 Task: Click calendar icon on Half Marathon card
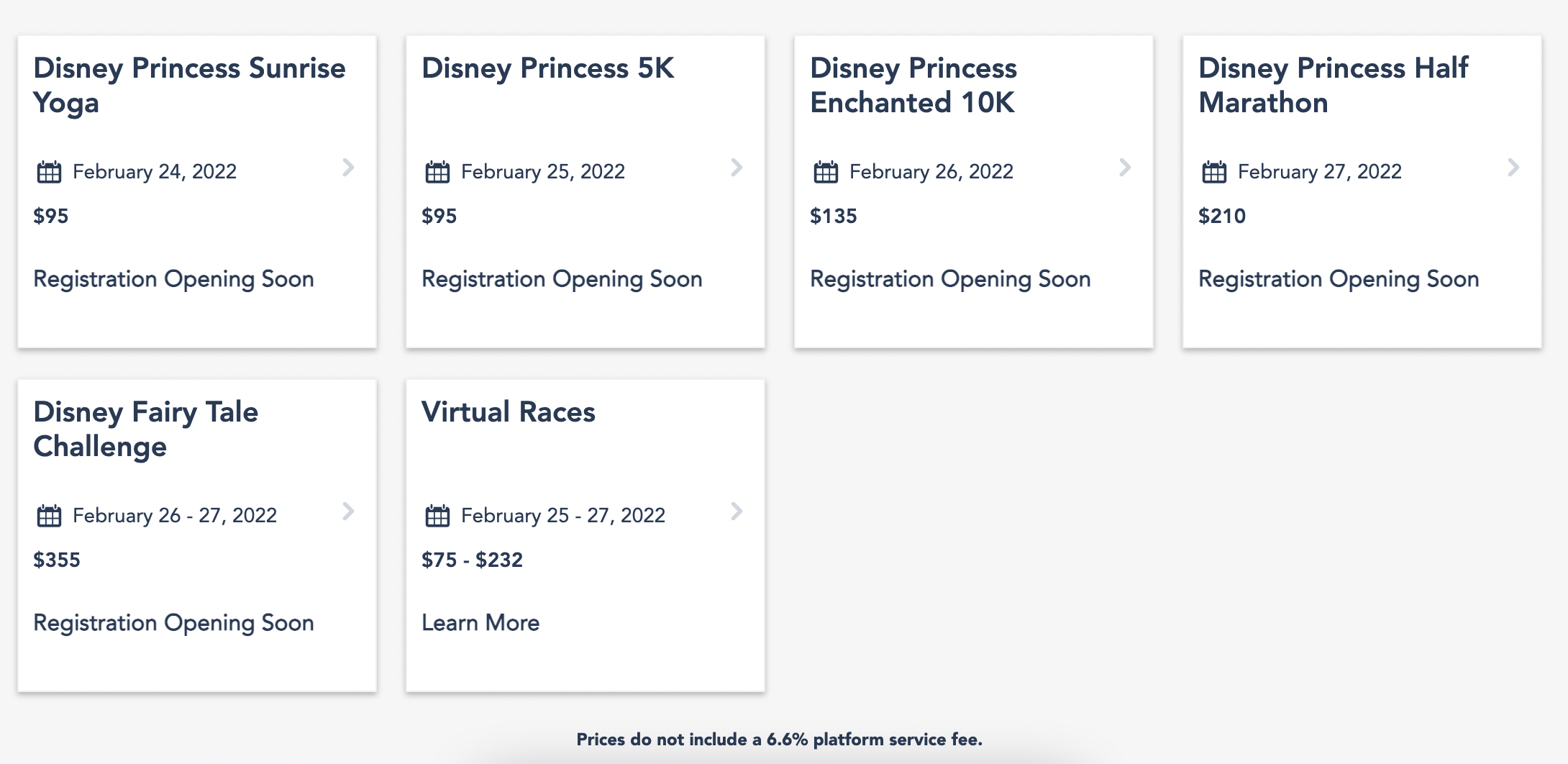tap(1214, 172)
